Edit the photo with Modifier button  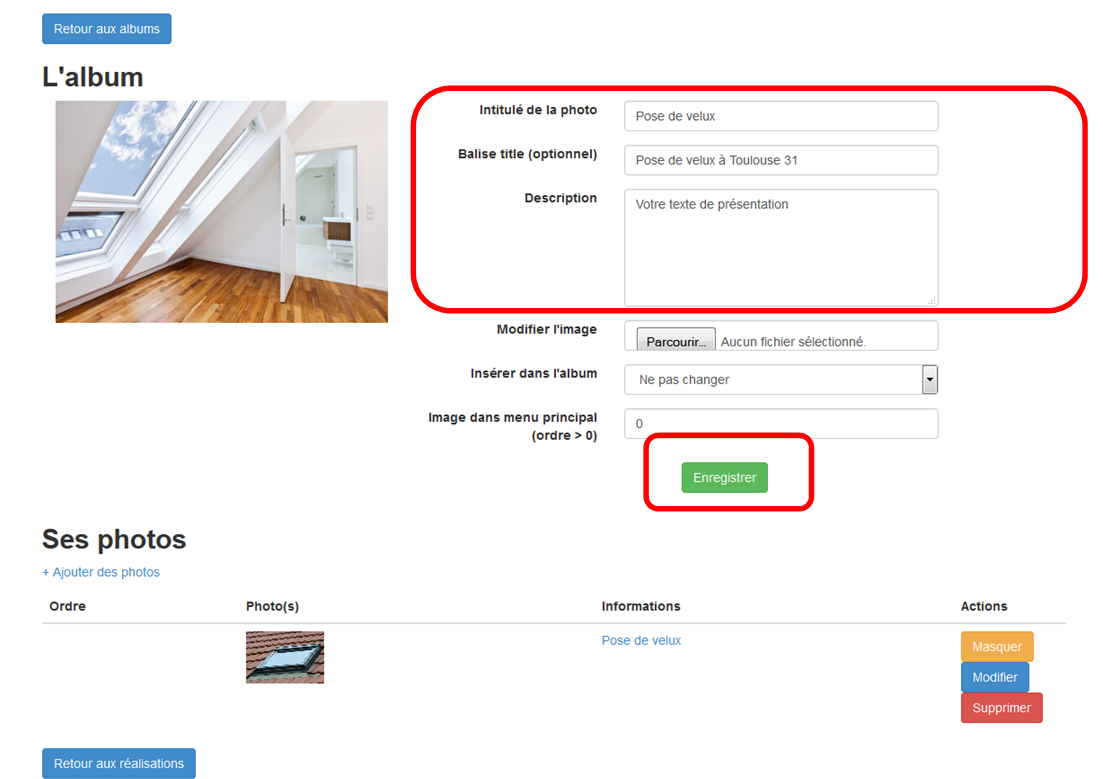(x=995, y=677)
